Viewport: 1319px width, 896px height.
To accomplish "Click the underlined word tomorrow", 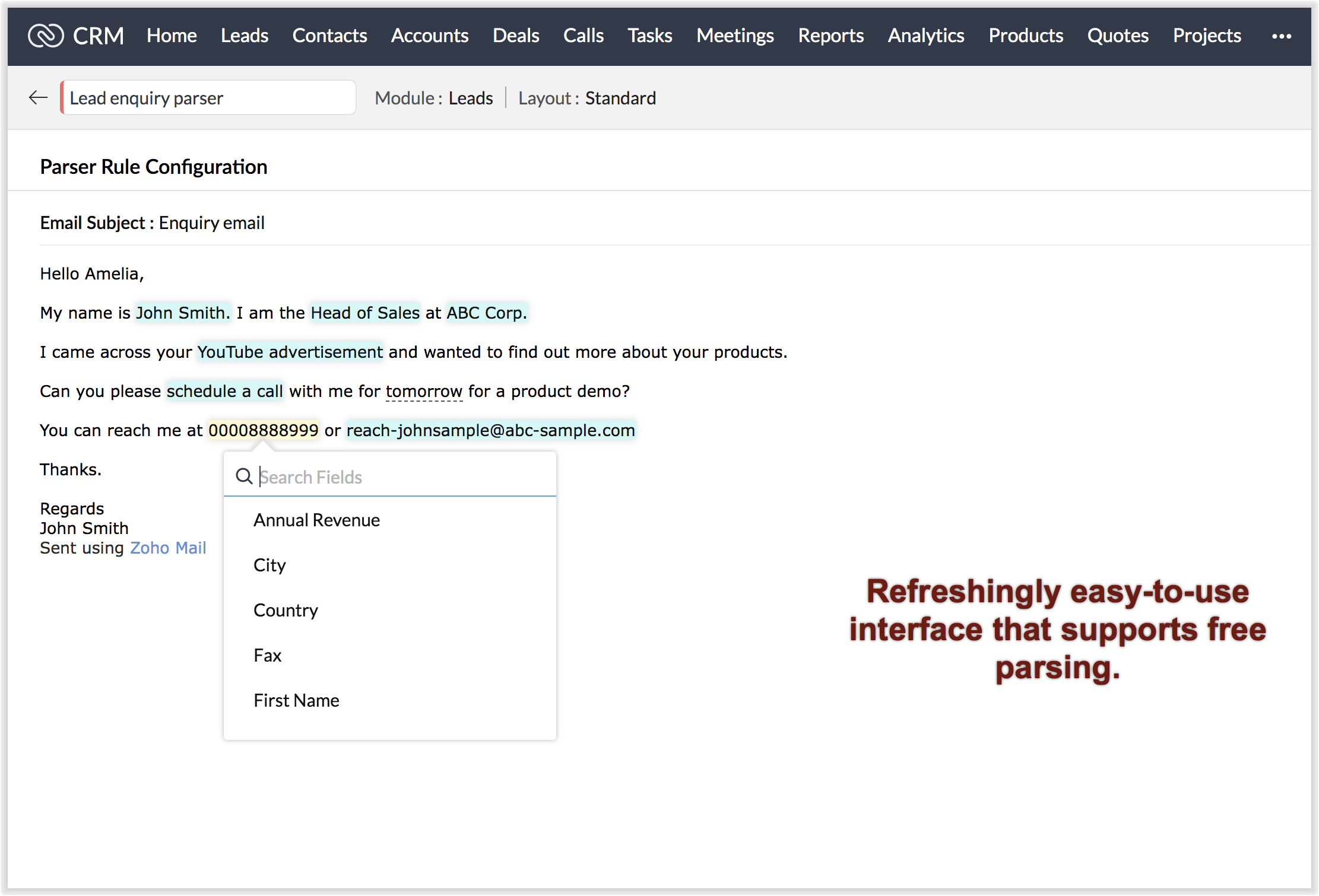I will 424,392.
